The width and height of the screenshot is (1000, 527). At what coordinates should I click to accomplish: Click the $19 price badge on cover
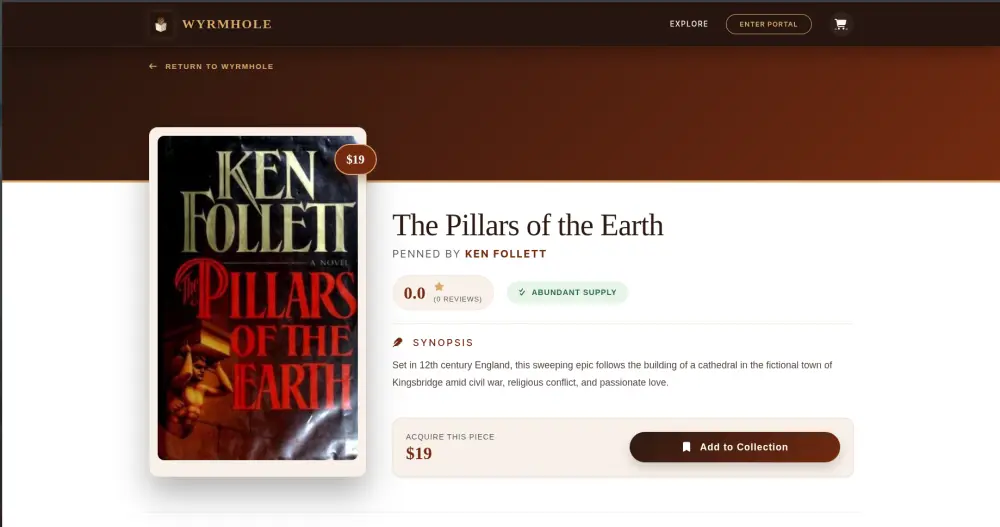click(355, 160)
